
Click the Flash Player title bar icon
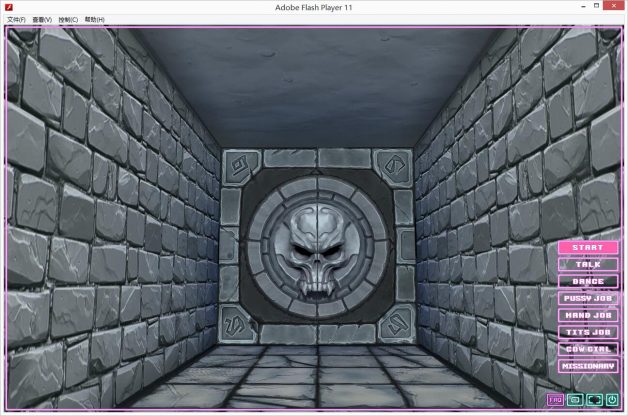click(9, 7)
